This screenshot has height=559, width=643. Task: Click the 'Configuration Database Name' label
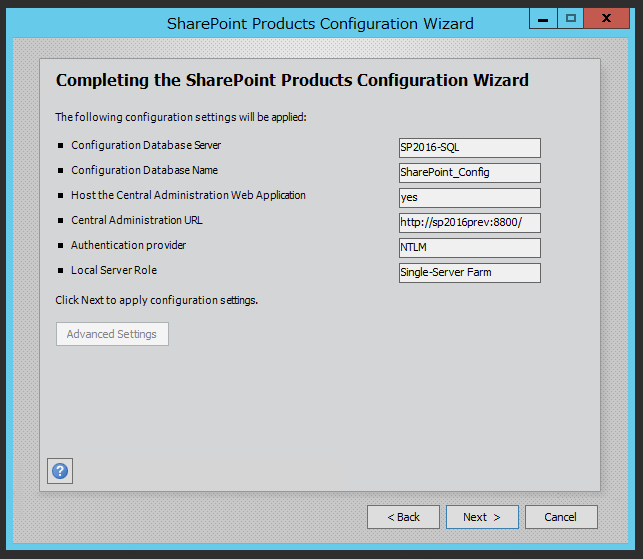click(x=144, y=170)
